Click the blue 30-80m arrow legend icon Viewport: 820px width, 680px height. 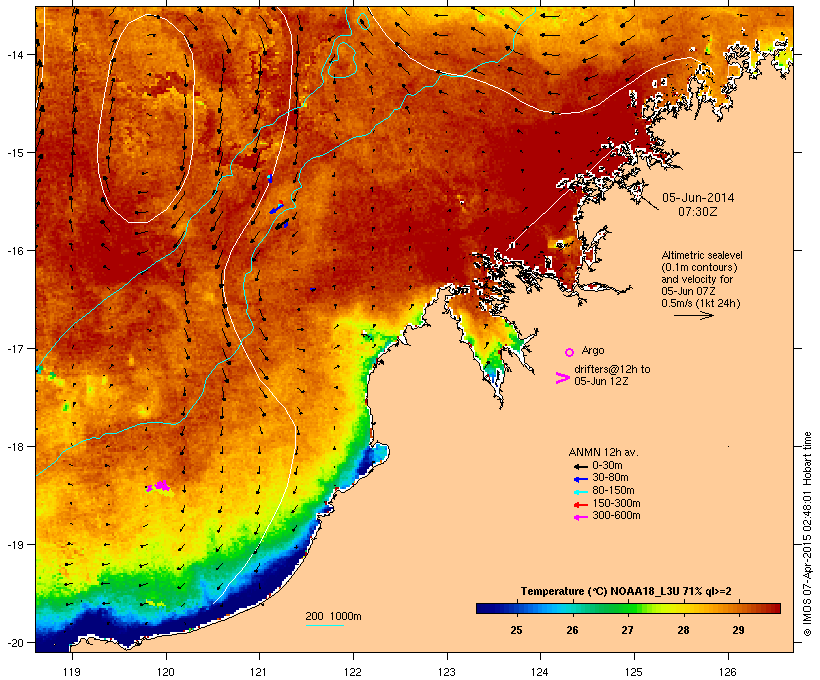point(580,479)
